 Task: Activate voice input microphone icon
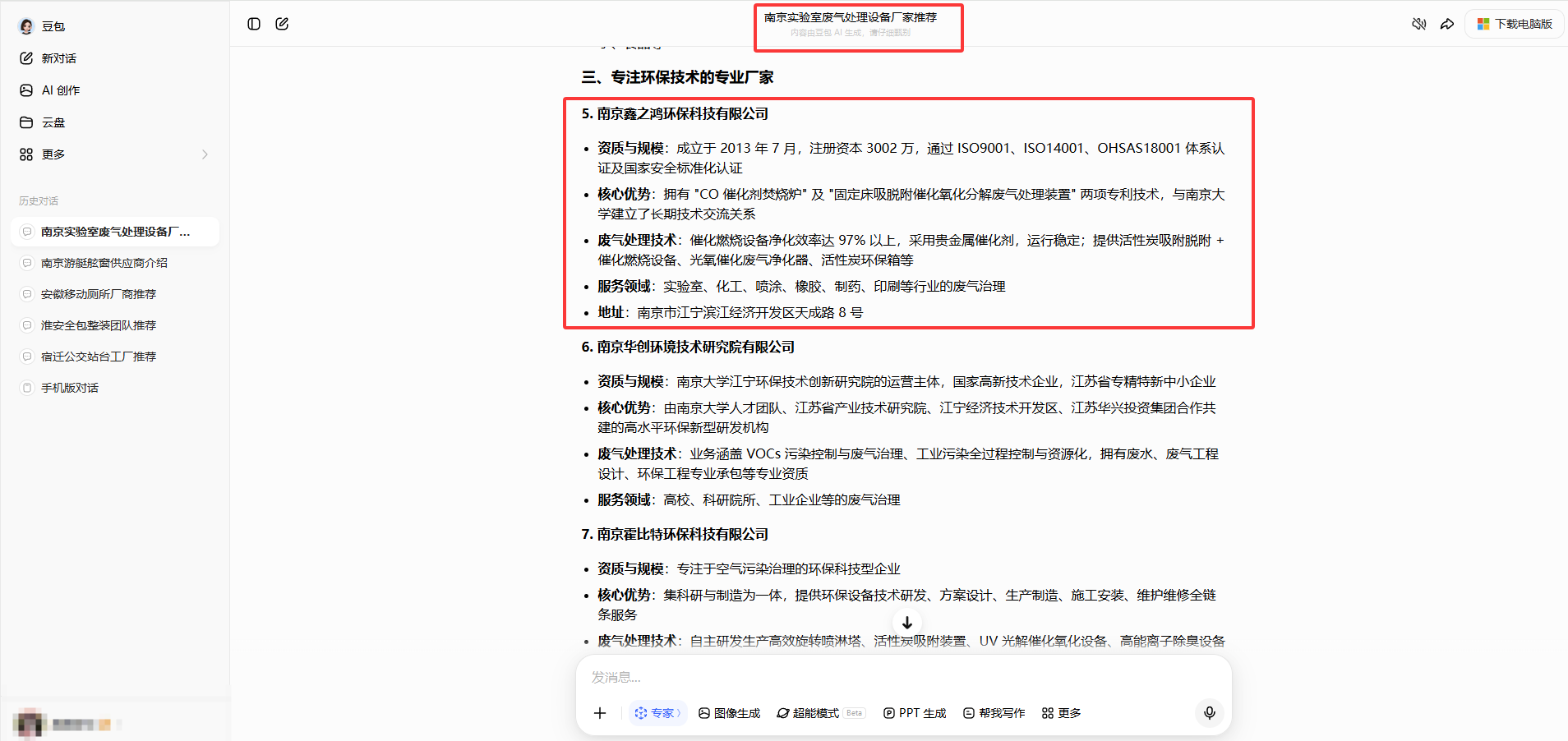[1210, 713]
